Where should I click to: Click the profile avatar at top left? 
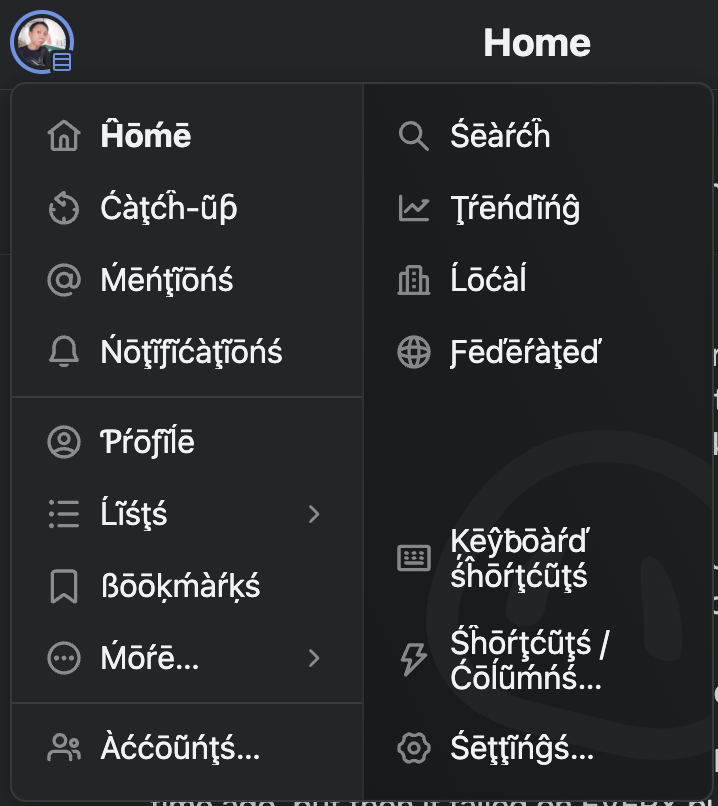(x=40, y=42)
